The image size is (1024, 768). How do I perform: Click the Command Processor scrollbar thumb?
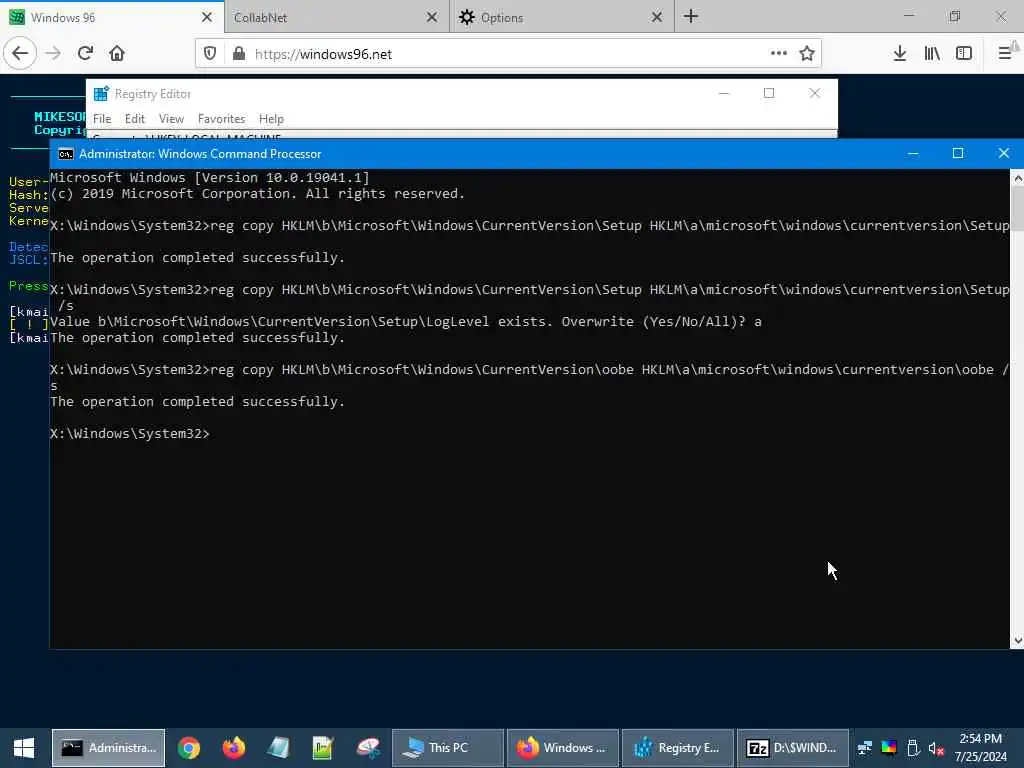(x=1017, y=209)
